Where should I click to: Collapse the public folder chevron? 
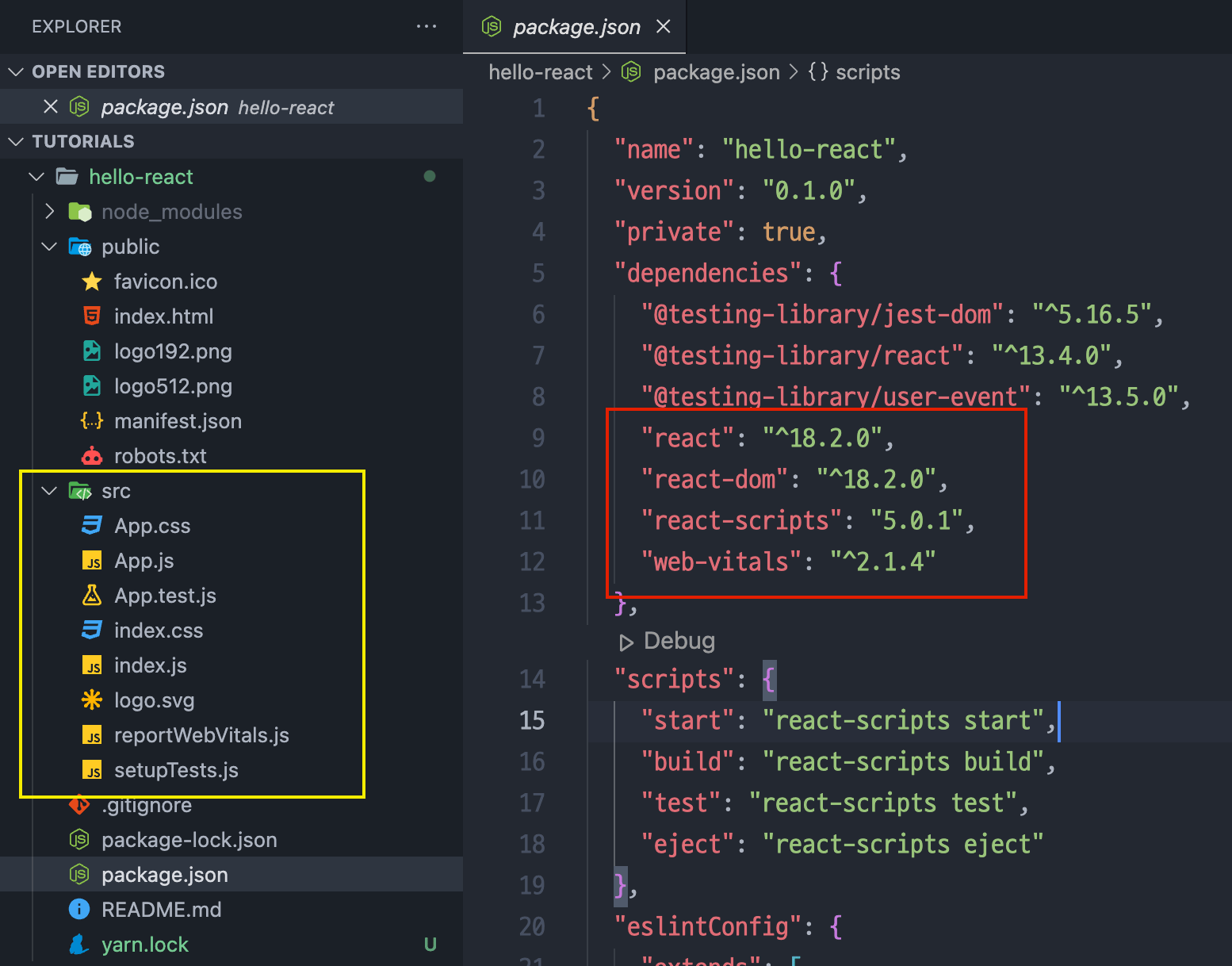49,246
